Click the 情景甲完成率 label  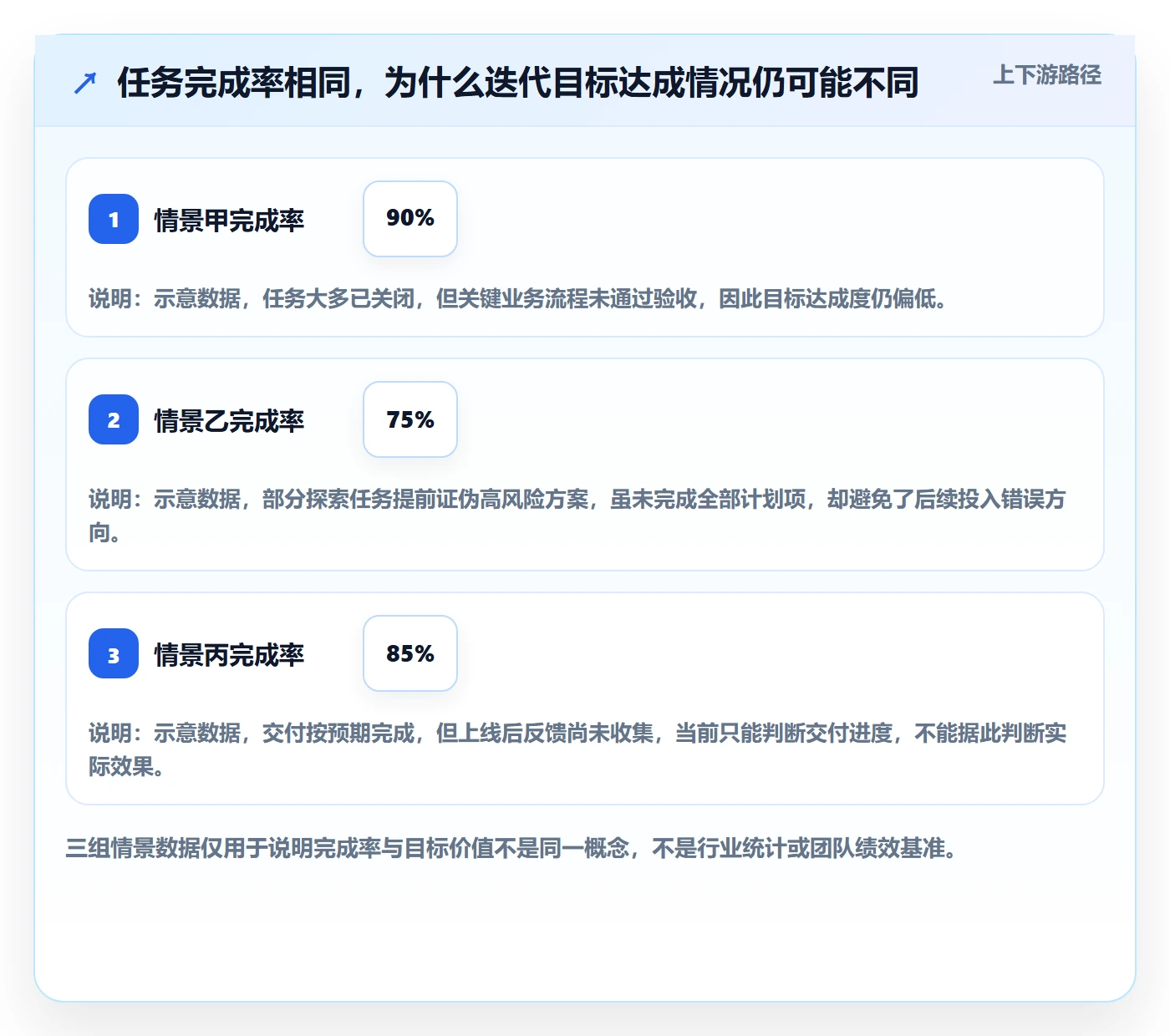point(229,220)
